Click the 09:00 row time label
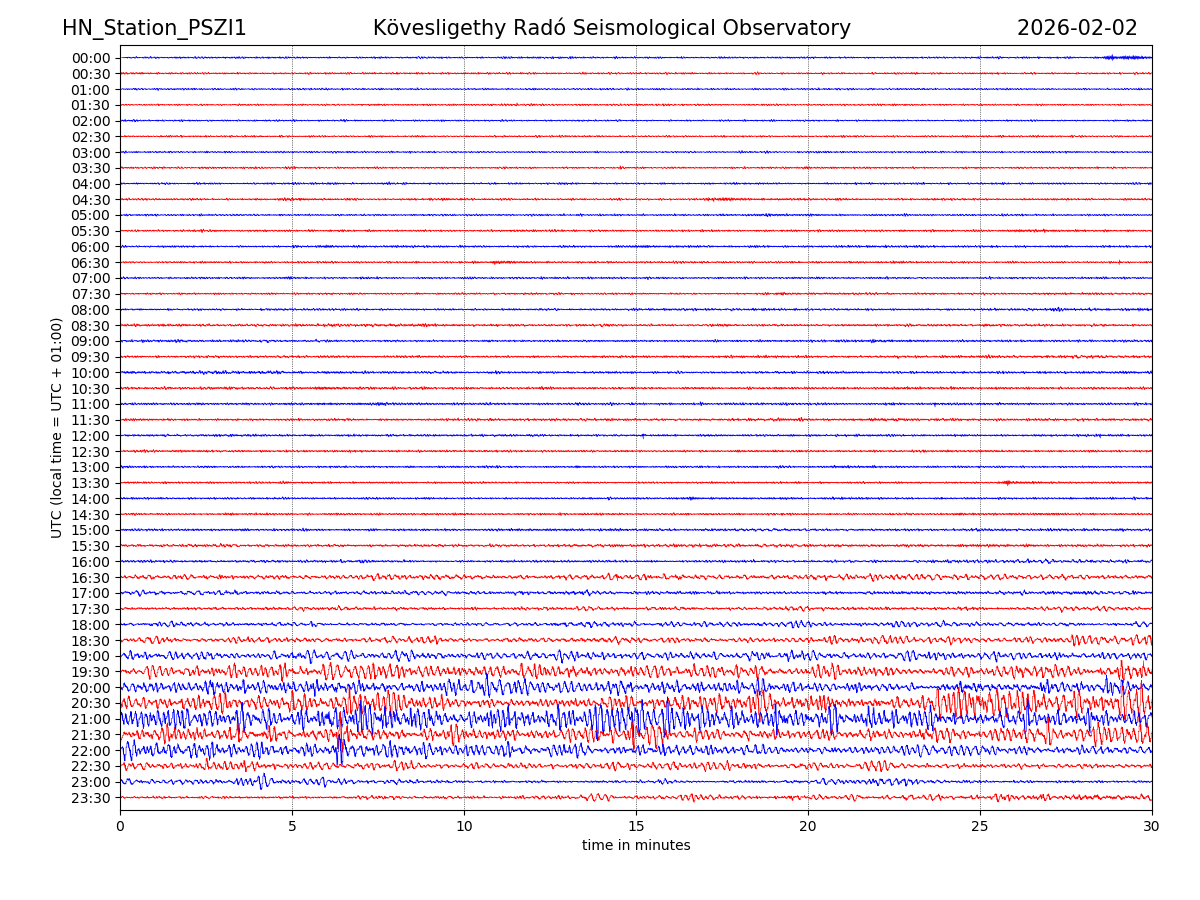1200x900 pixels. [91, 341]
